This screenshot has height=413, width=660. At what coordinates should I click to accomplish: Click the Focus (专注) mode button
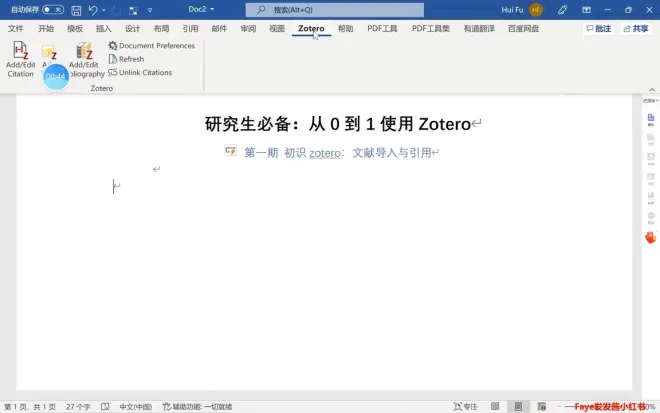point(466,407)
